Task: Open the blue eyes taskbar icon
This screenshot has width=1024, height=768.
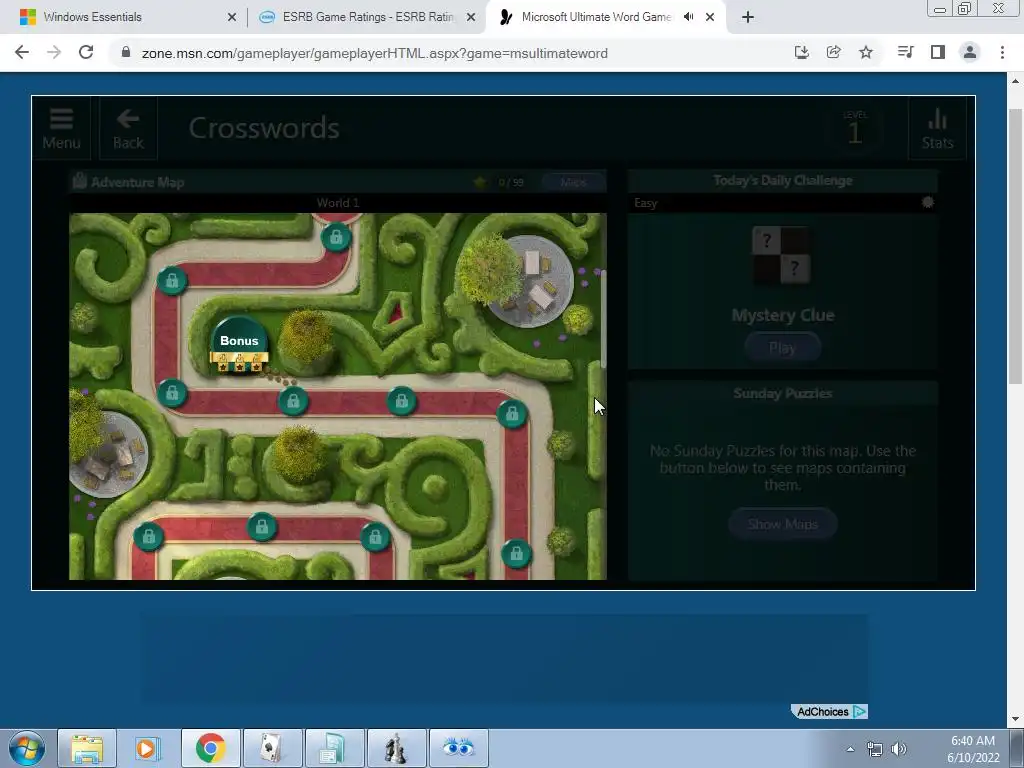Action: (458, 748)
